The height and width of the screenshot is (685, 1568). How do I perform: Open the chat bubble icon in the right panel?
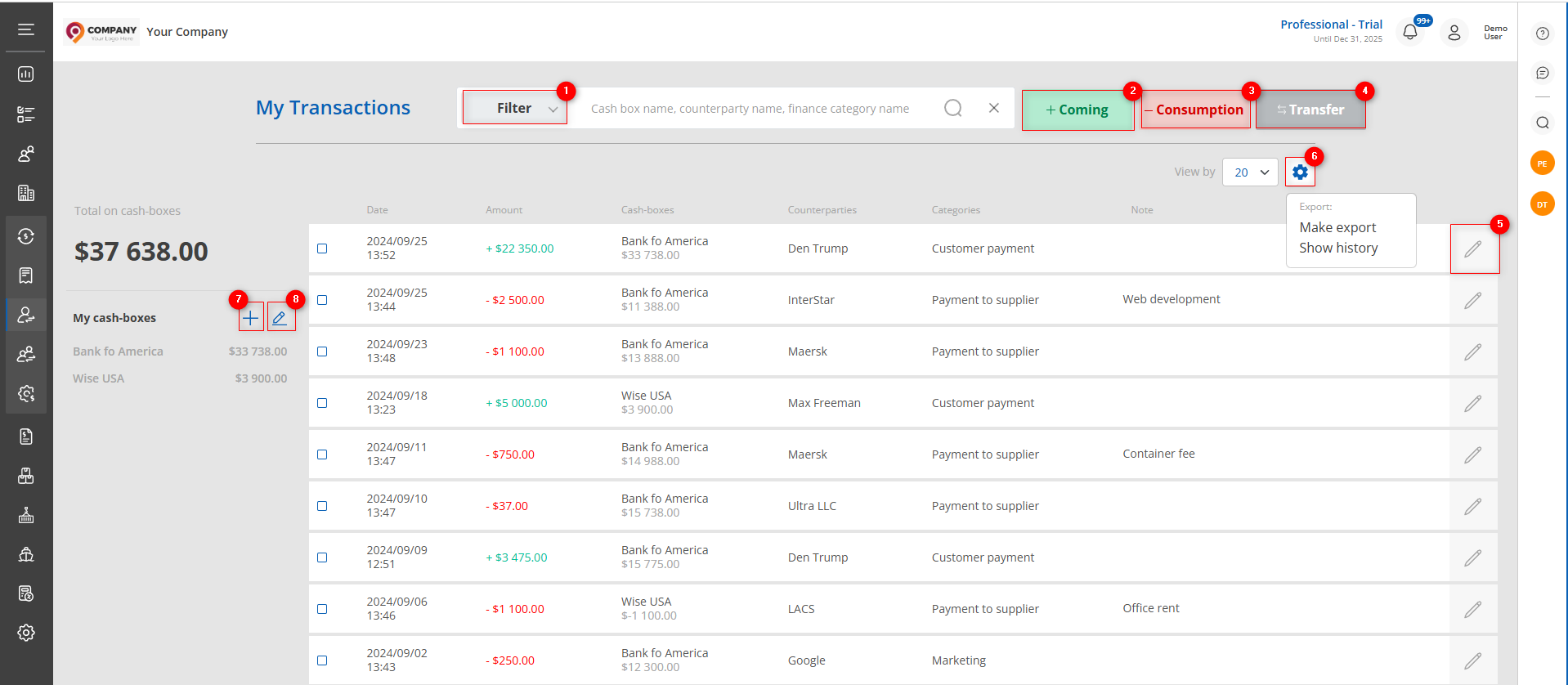click(1543, 74)
